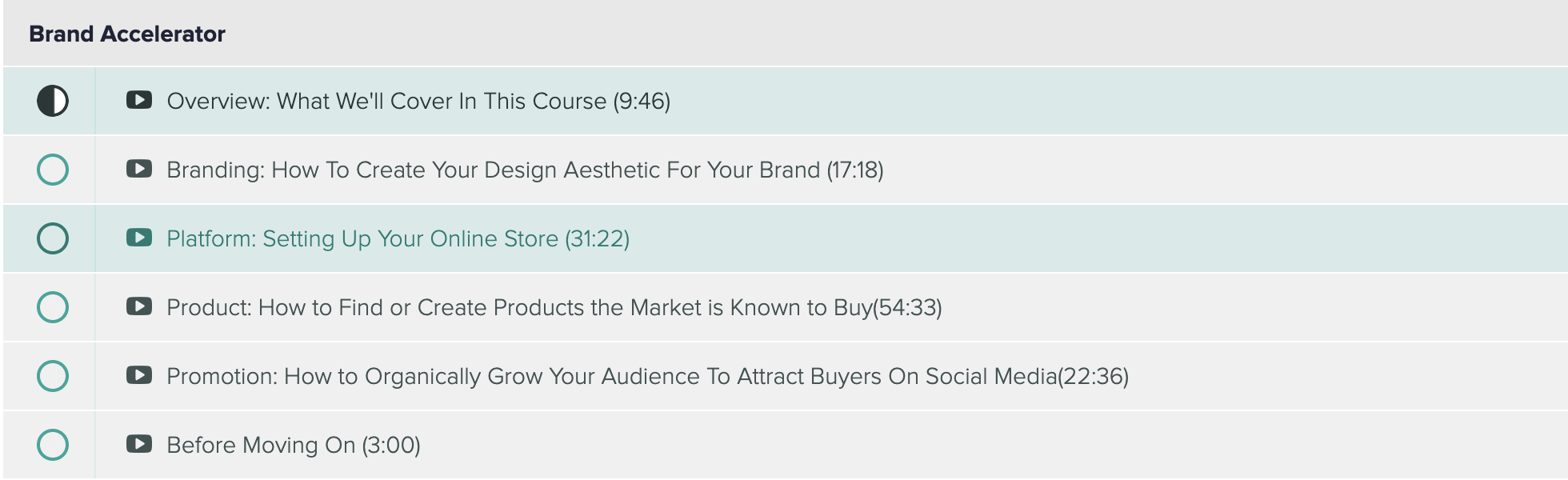Screen dimensions: 1568x480
Task: Mark the Promotion lesson circle as complete
Action: 53,376
